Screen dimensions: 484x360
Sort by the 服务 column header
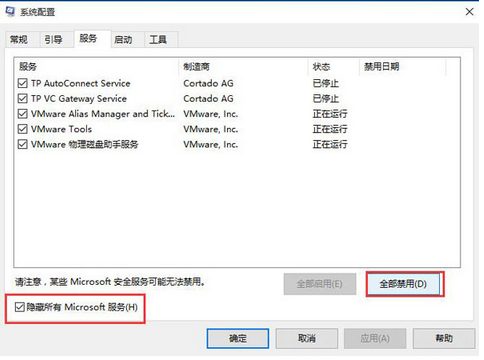(x=96, y=67)
